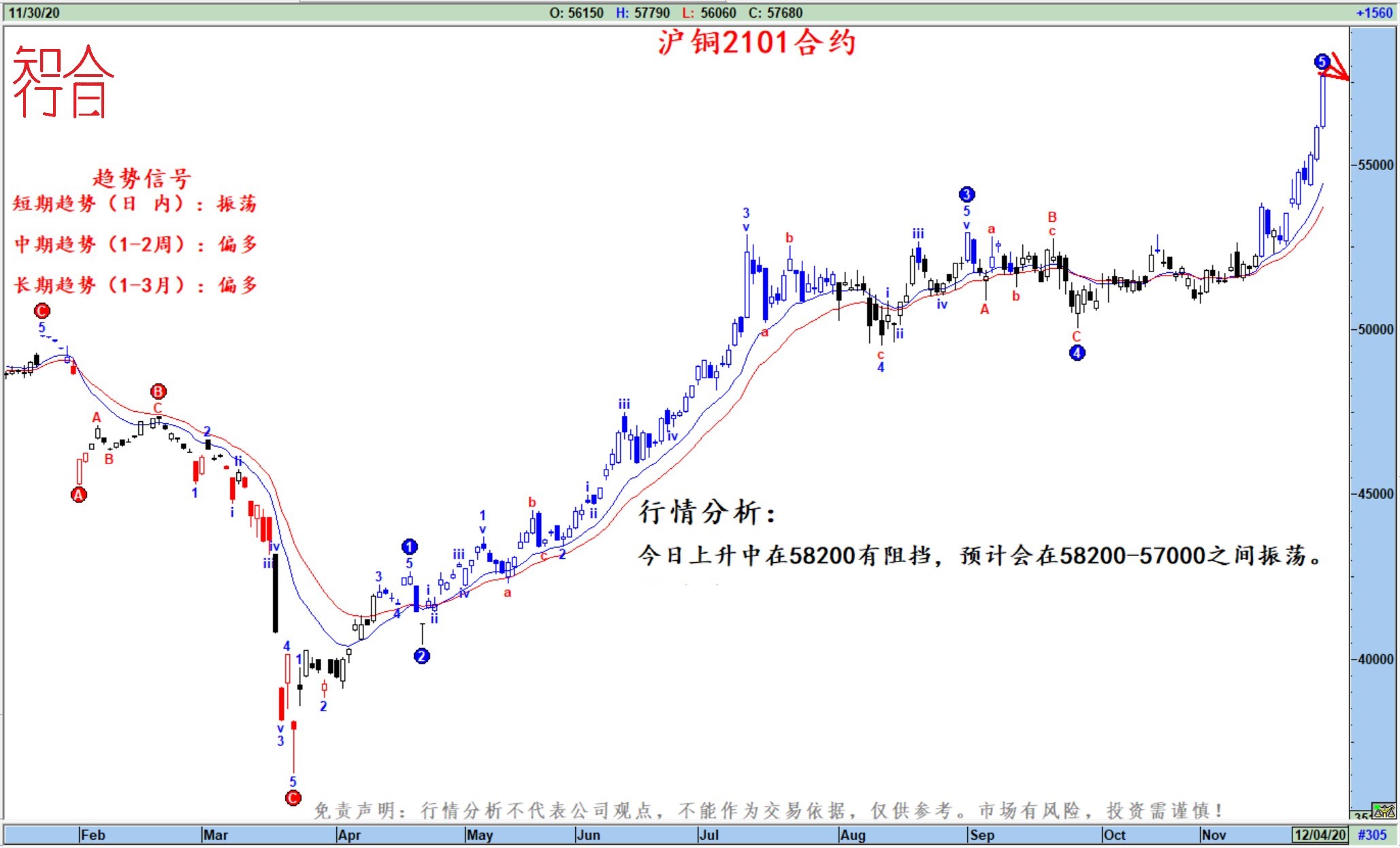
Task: Click the 11/30/20 date in header bar
Action: (33, 12)
